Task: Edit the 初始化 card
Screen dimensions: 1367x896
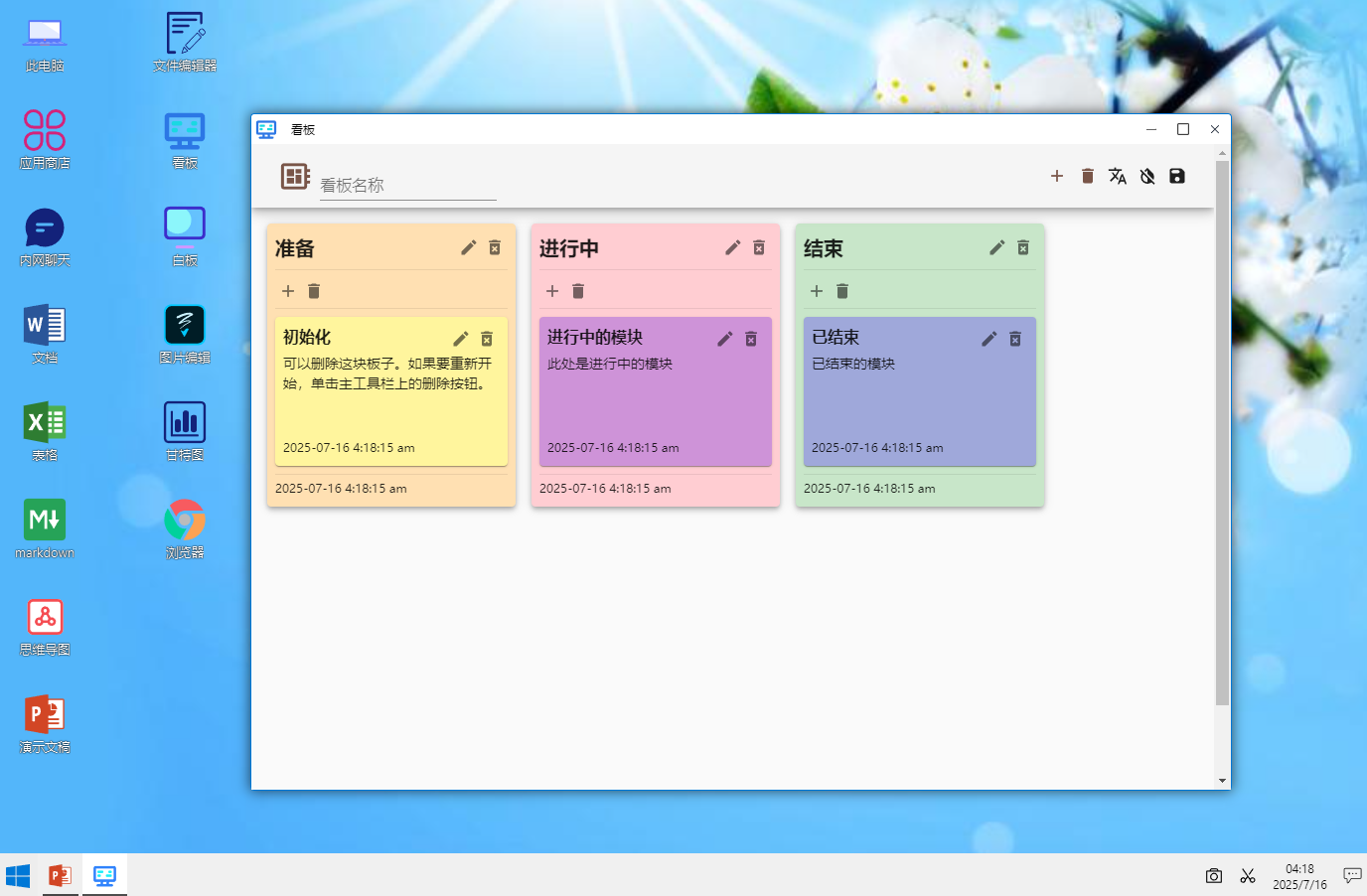Action: (x=461, y=339)
